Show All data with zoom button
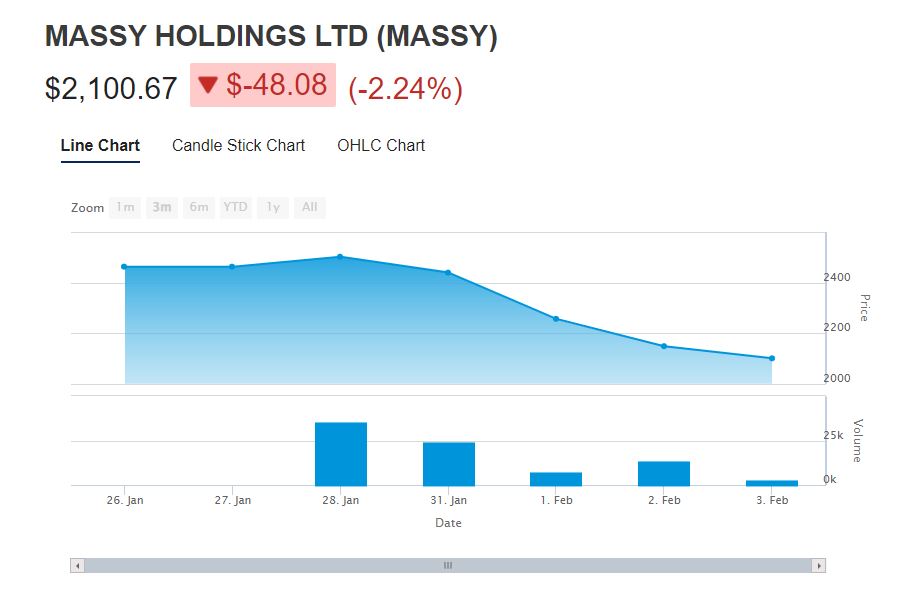Screen dimensions: 913x592 click(310, 208)
